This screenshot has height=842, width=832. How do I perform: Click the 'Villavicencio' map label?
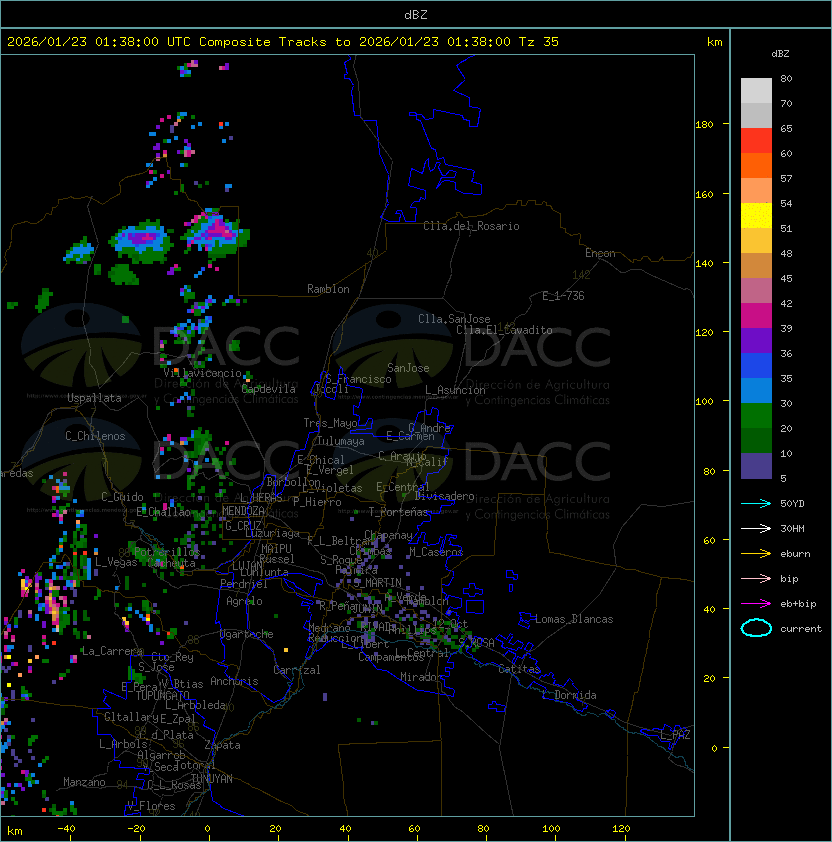click(x=202, y=373)
